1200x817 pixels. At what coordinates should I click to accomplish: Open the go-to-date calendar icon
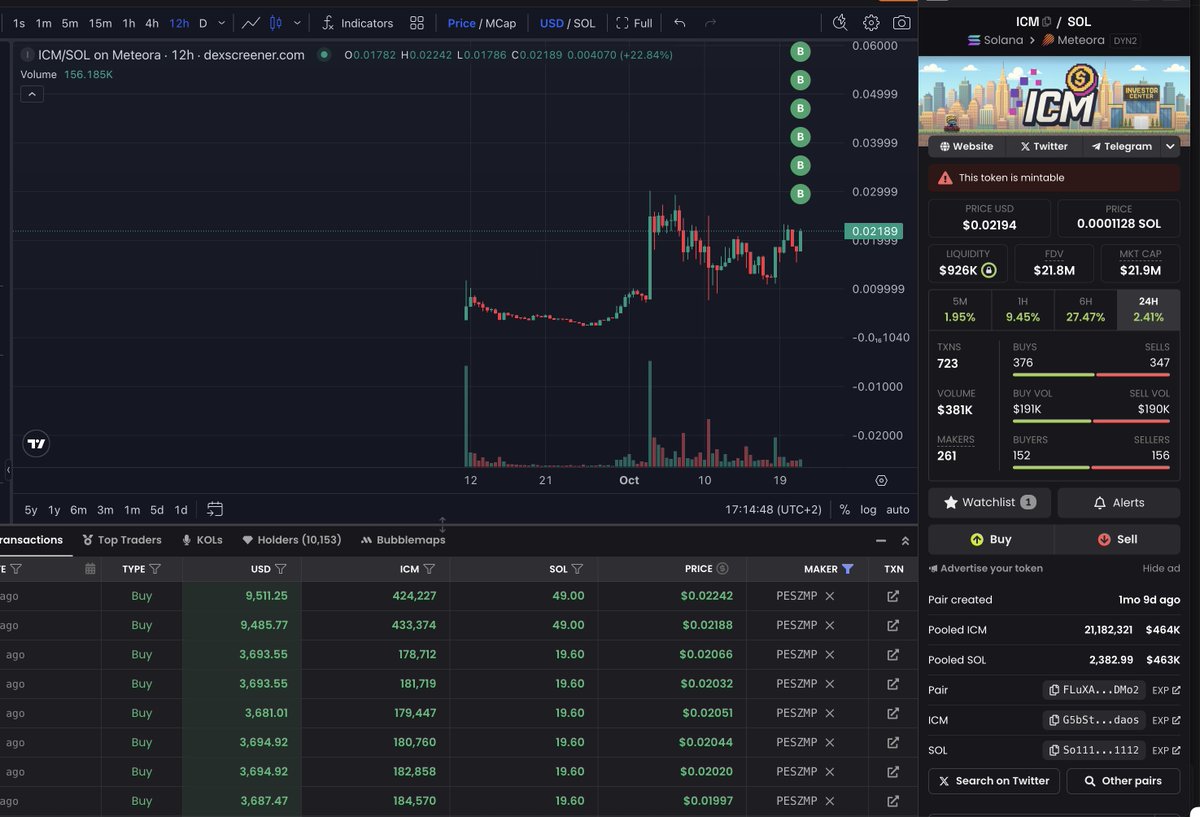point(215,509)
